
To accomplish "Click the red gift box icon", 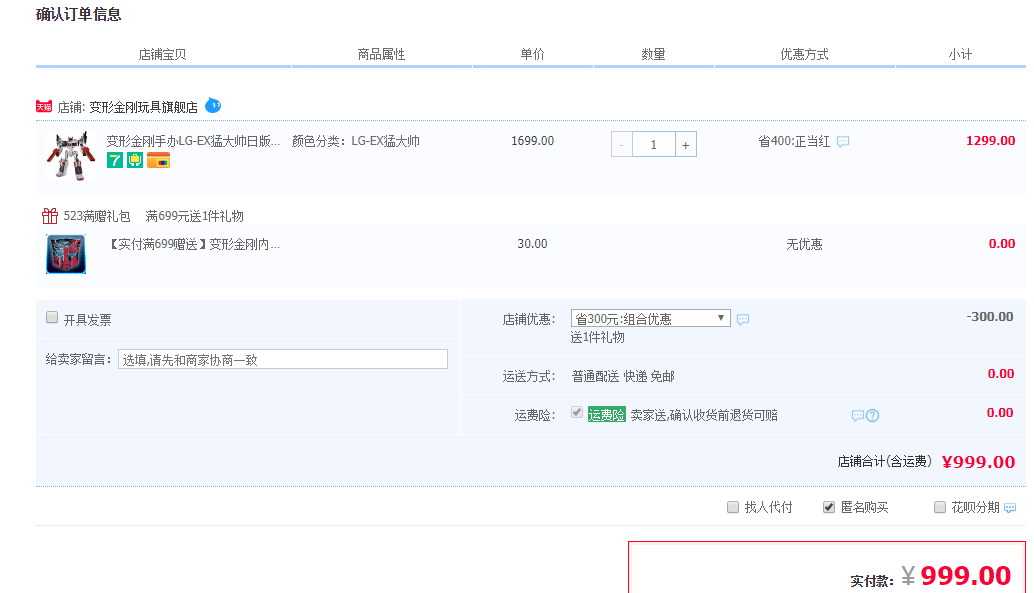I will [50, 216].
